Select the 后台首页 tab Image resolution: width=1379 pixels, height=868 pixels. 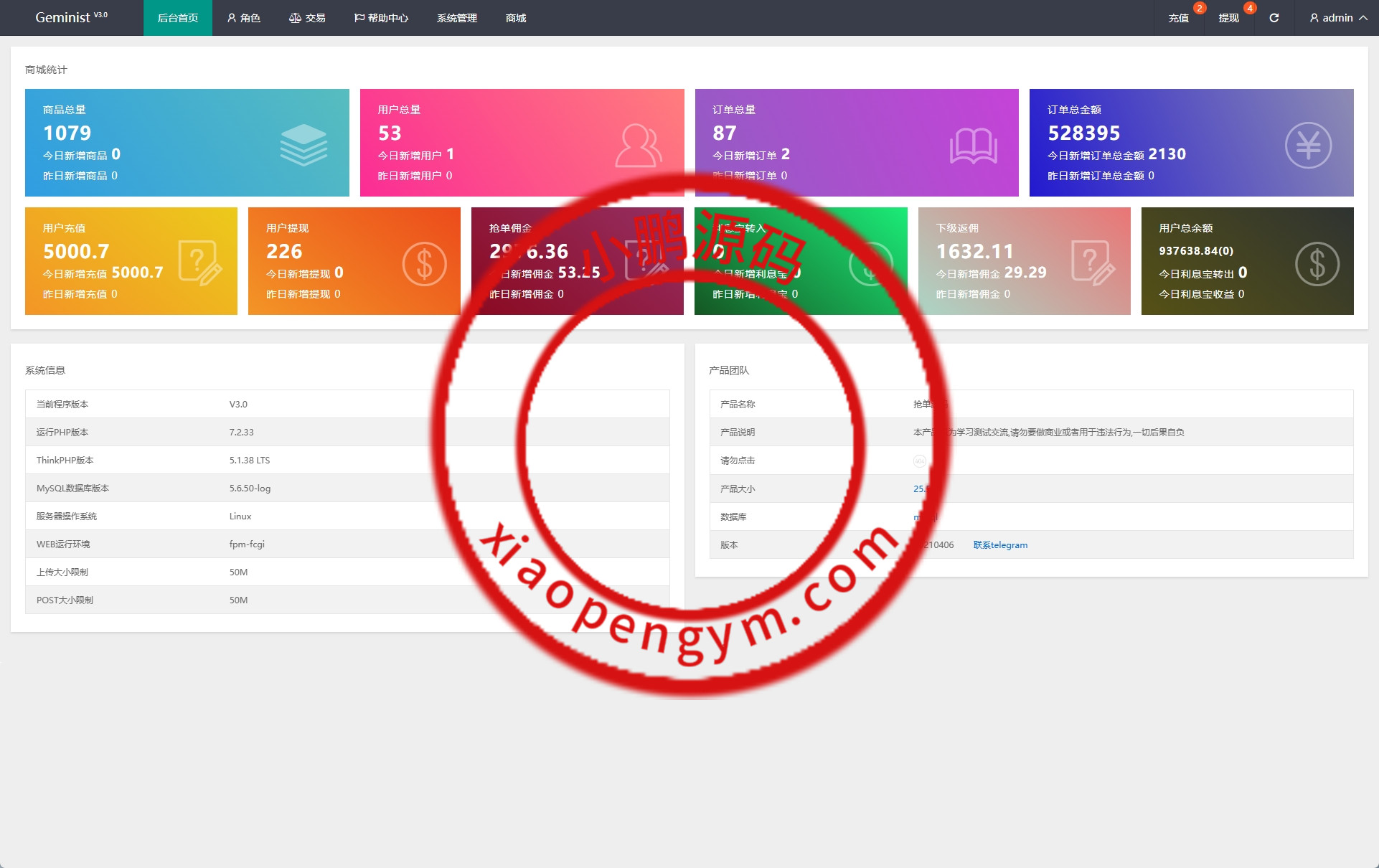178,18
